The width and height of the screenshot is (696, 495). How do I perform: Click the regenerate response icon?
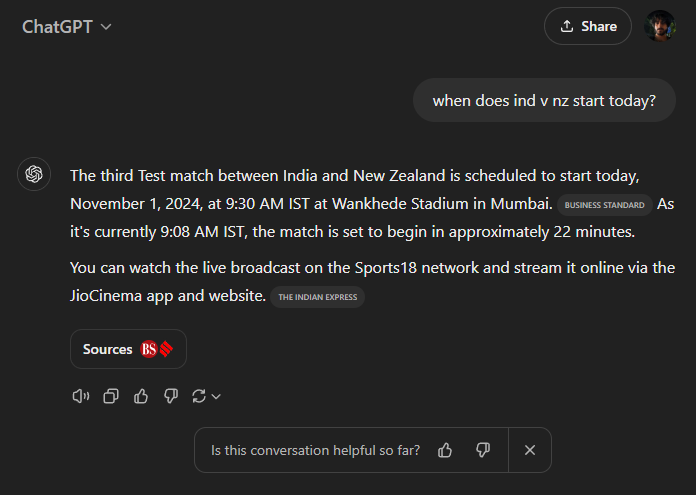click(199, 396)
